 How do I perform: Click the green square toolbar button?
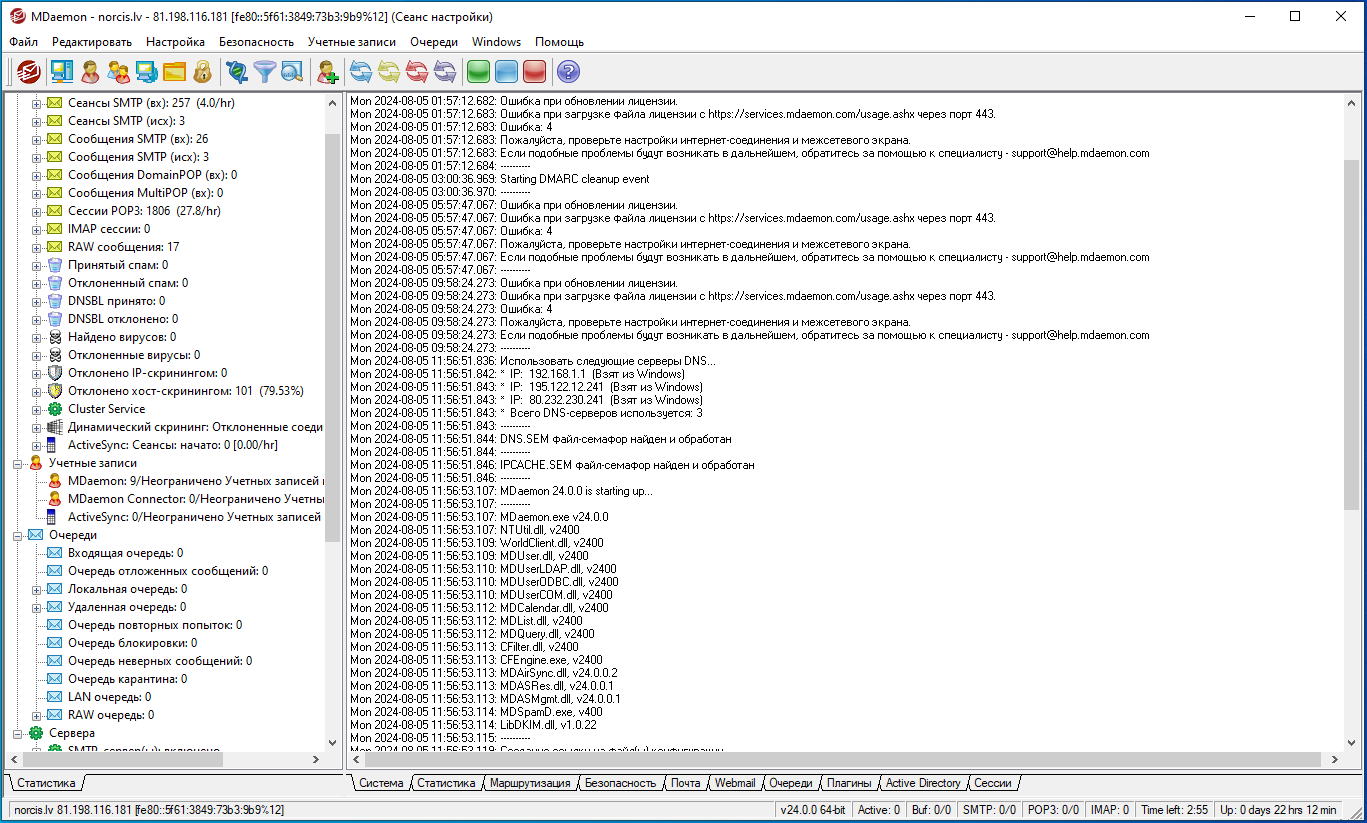tap(478, 72)
